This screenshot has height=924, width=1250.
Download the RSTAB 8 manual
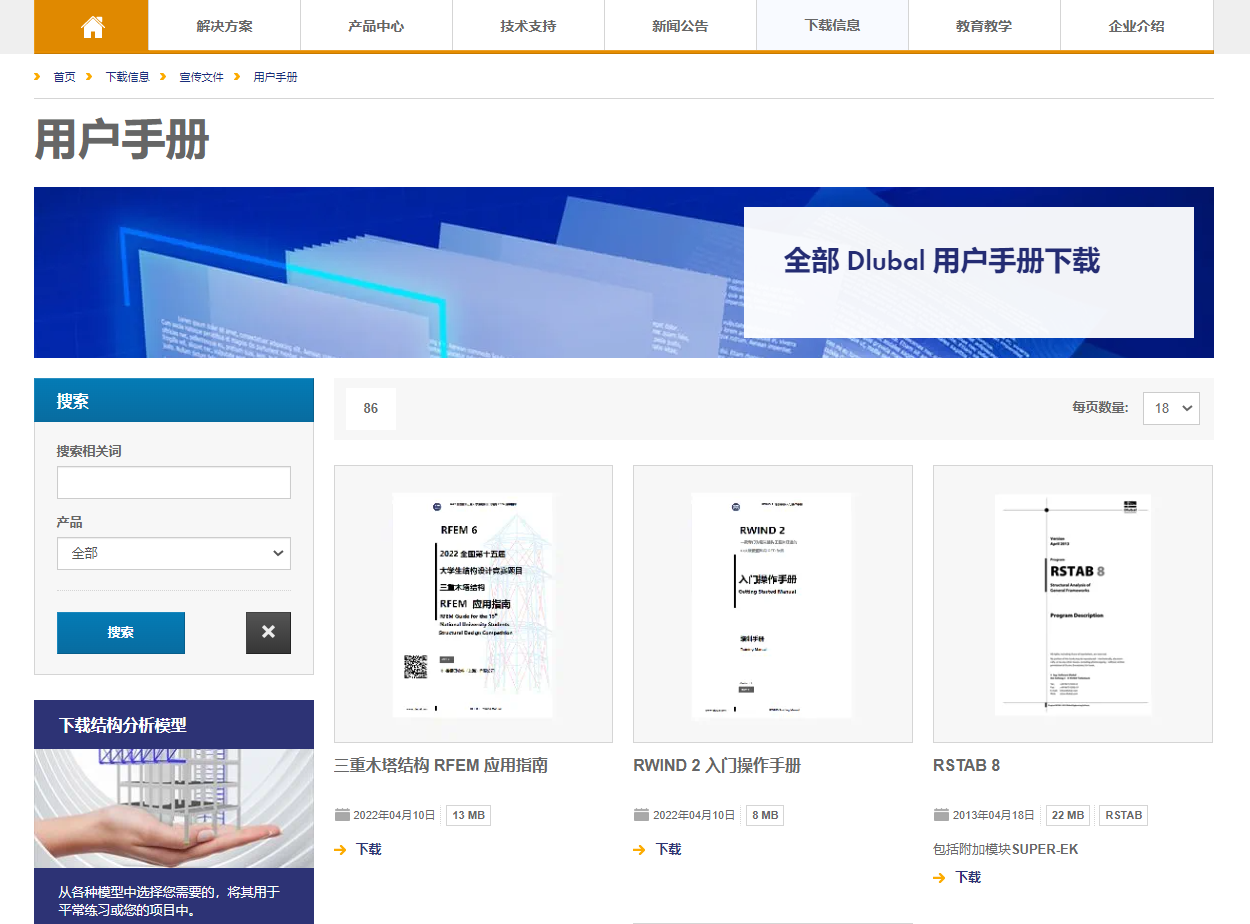coord(968,877)
